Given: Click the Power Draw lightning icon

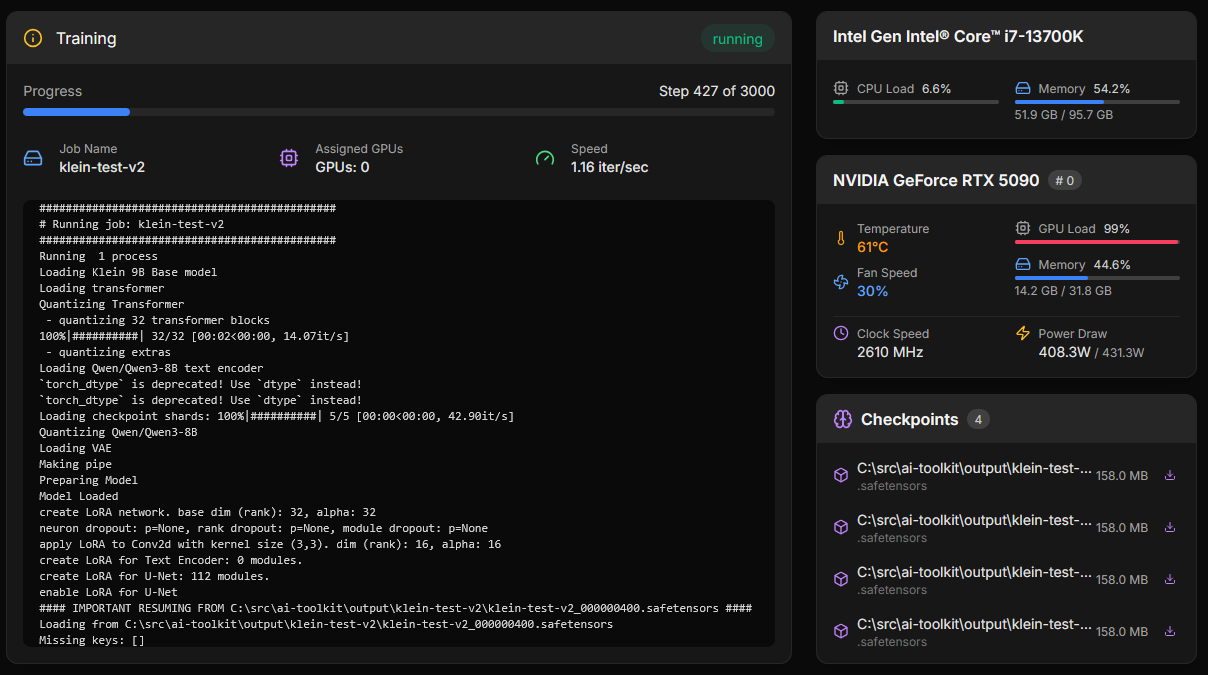Looking at the screenshot, I should [1022, 333].
